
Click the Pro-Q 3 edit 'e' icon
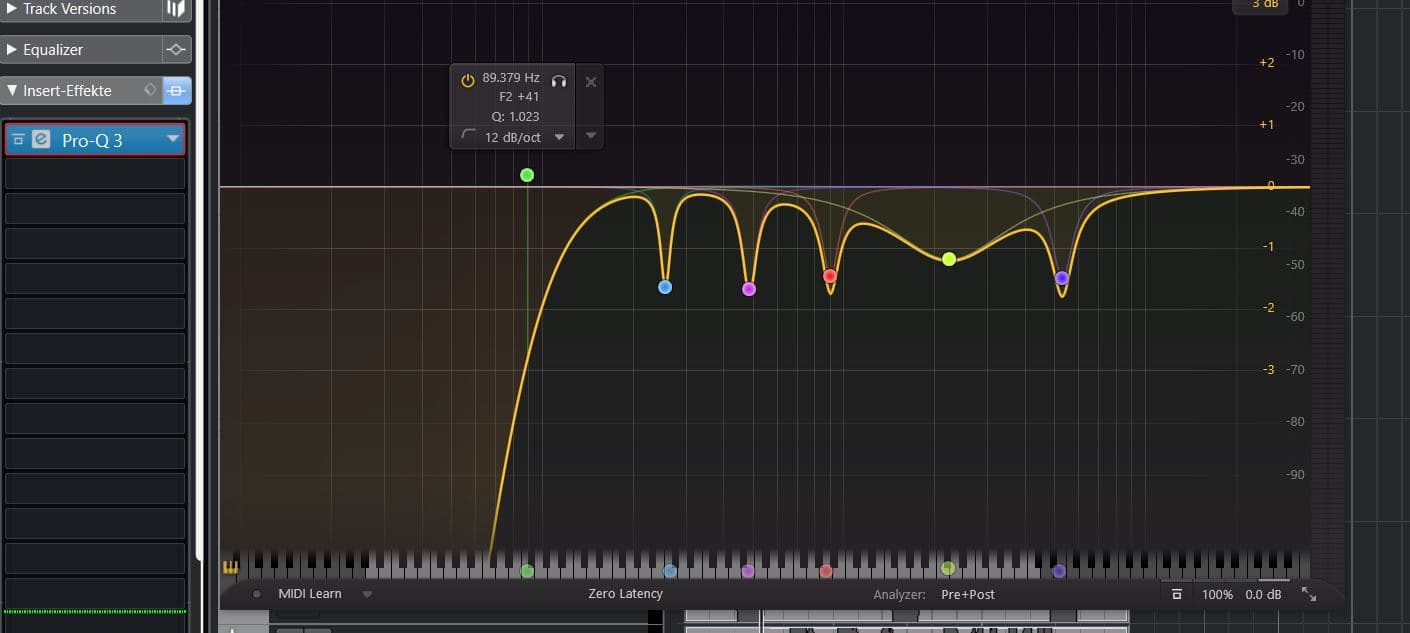pyautogui.click(x=39, y=140)
